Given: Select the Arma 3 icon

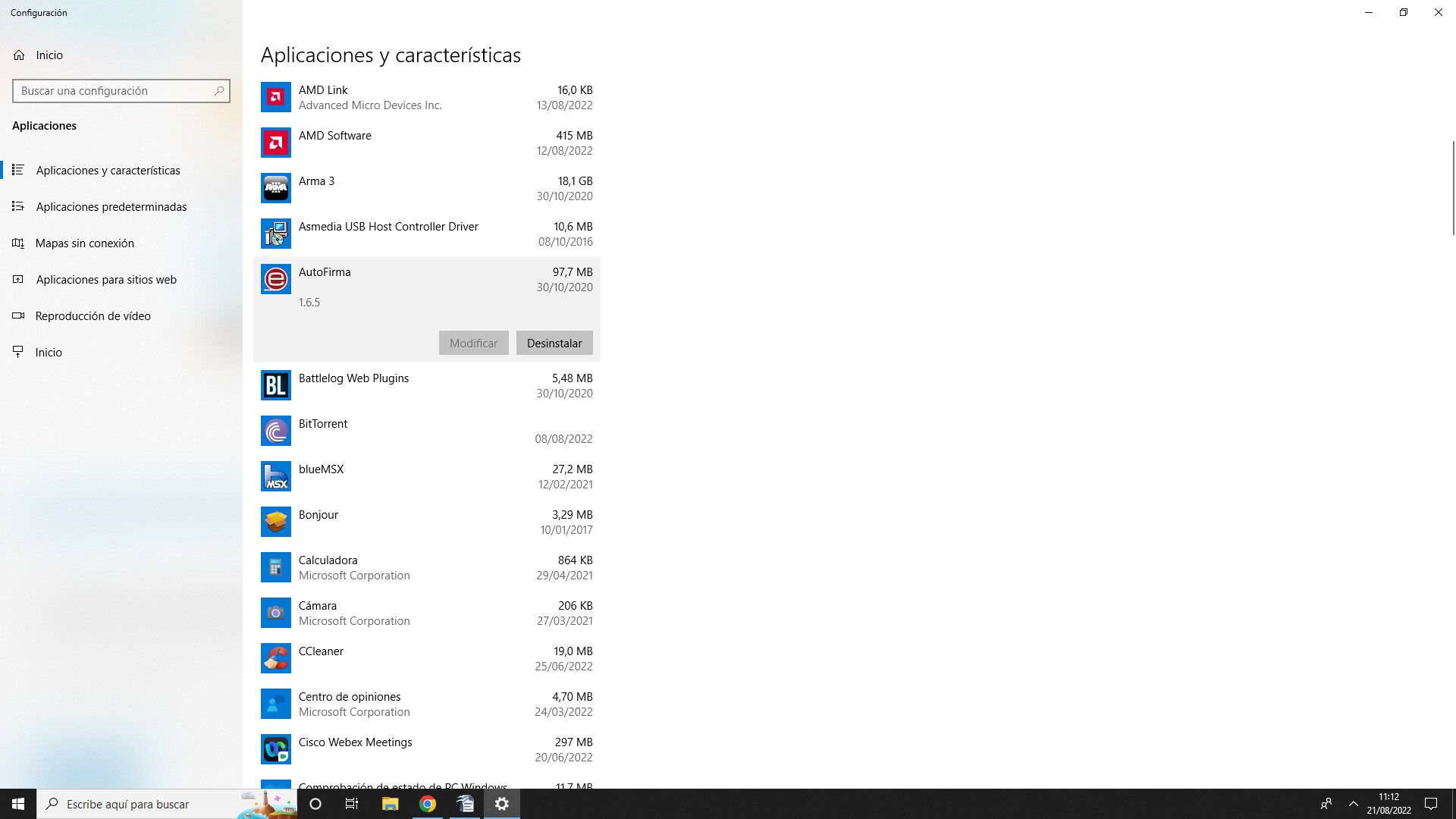Looking at the screenshot, I should click(x=275, y=188).
